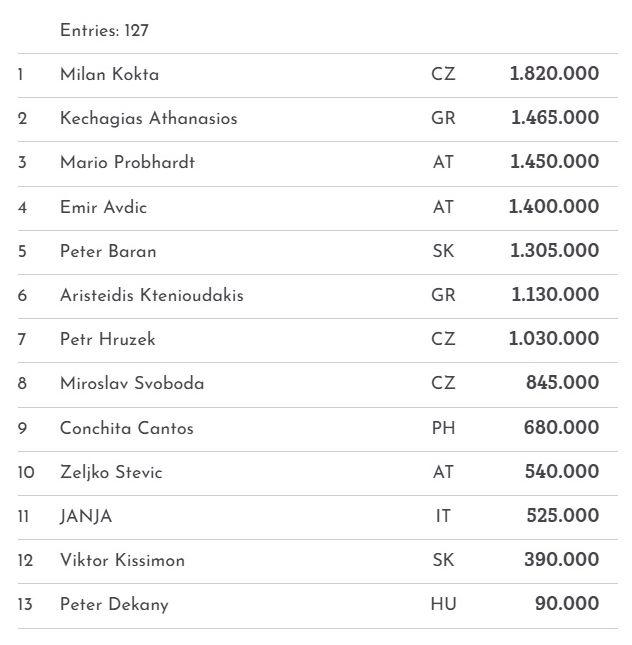Click the 1.465.000 chip count
Screen dimensions: 632x645
click(555, 118)
